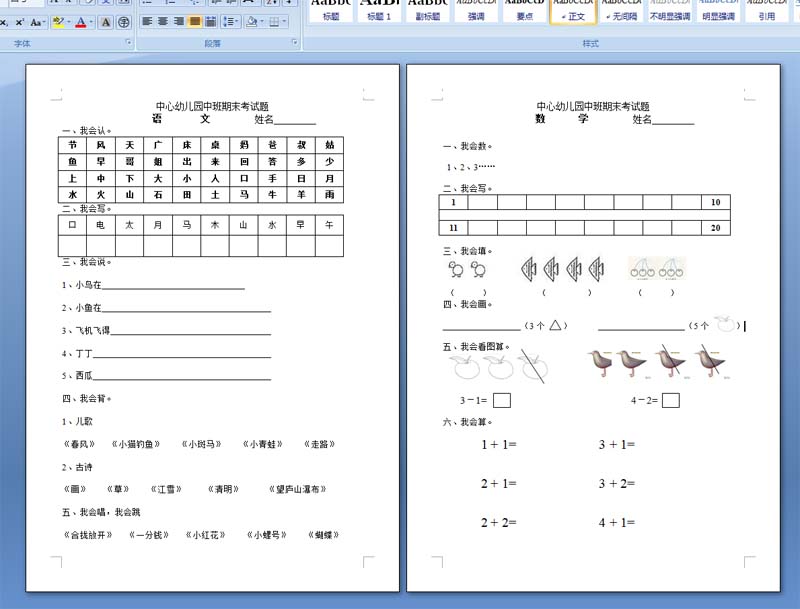Click the answer box after 4－2=
Viewport: 800px width, 609px height.
(670, 400)
